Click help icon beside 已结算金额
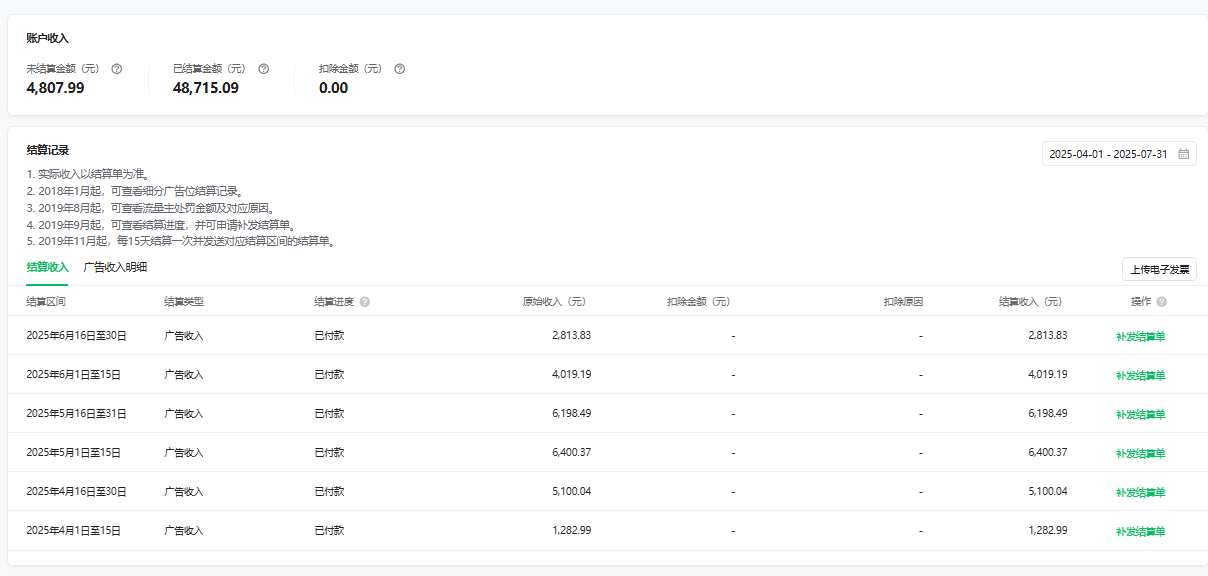 tap(264, 69)
